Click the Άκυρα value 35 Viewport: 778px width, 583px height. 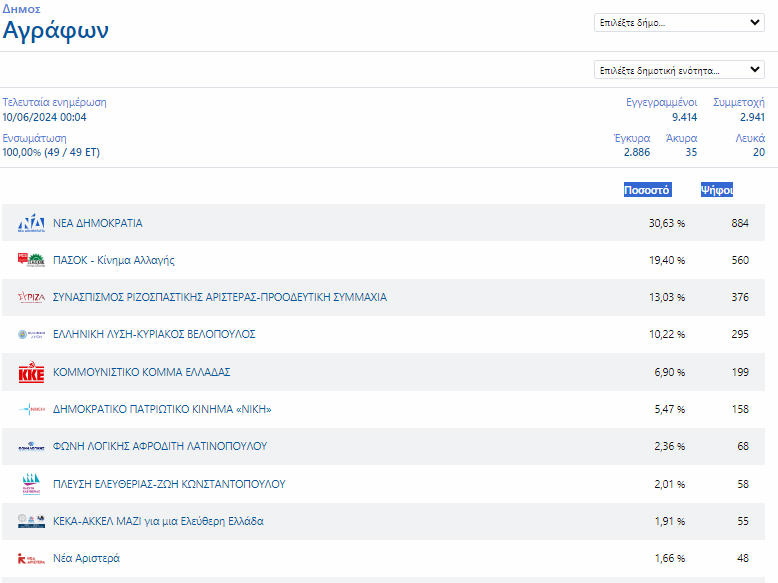691,152
